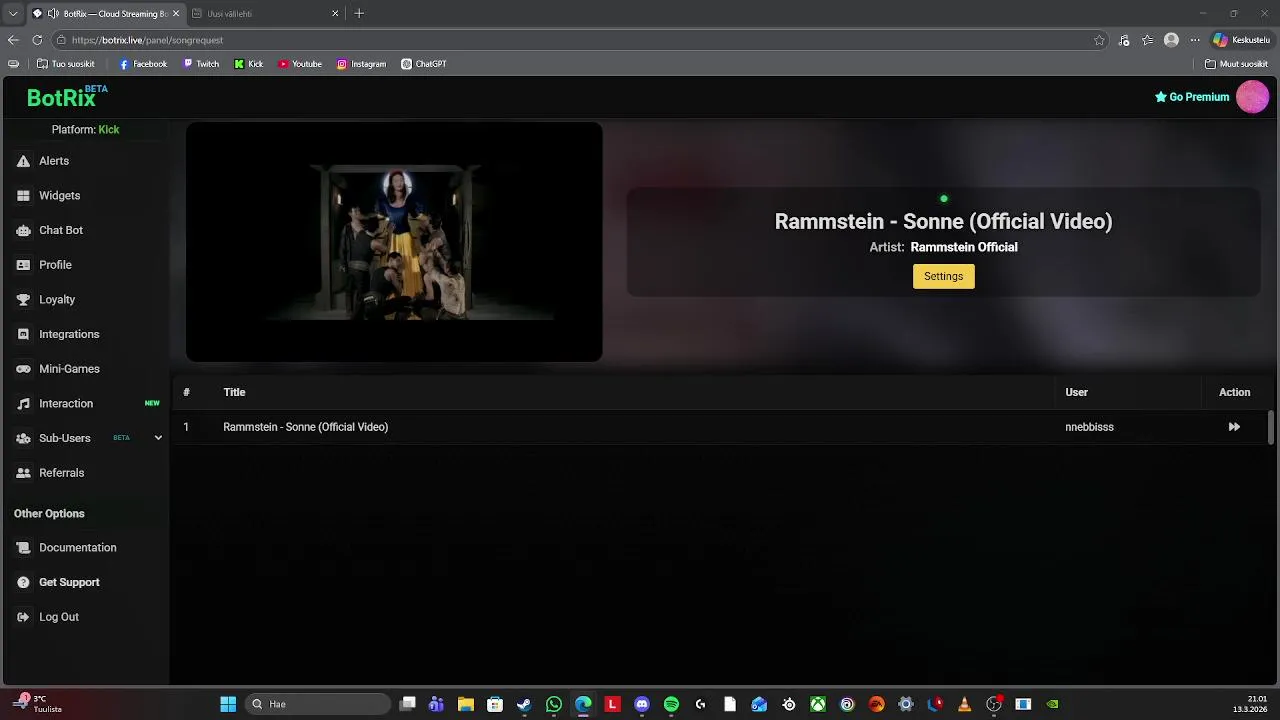Open Spotify from taskbar
This screenshot has height=720, width=1280.
click(671, 704)
